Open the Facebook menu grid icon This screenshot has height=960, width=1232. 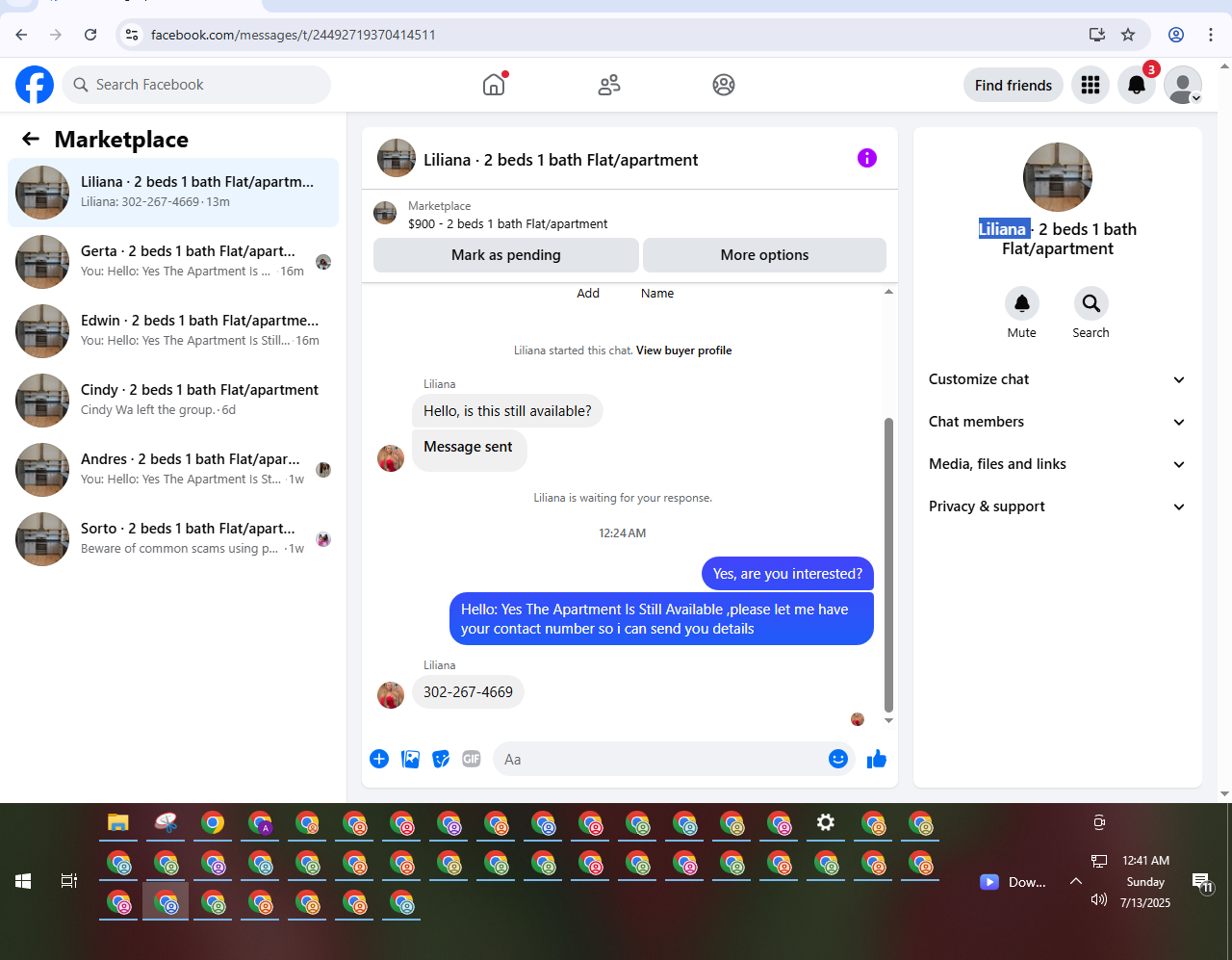coord(1091,85)
